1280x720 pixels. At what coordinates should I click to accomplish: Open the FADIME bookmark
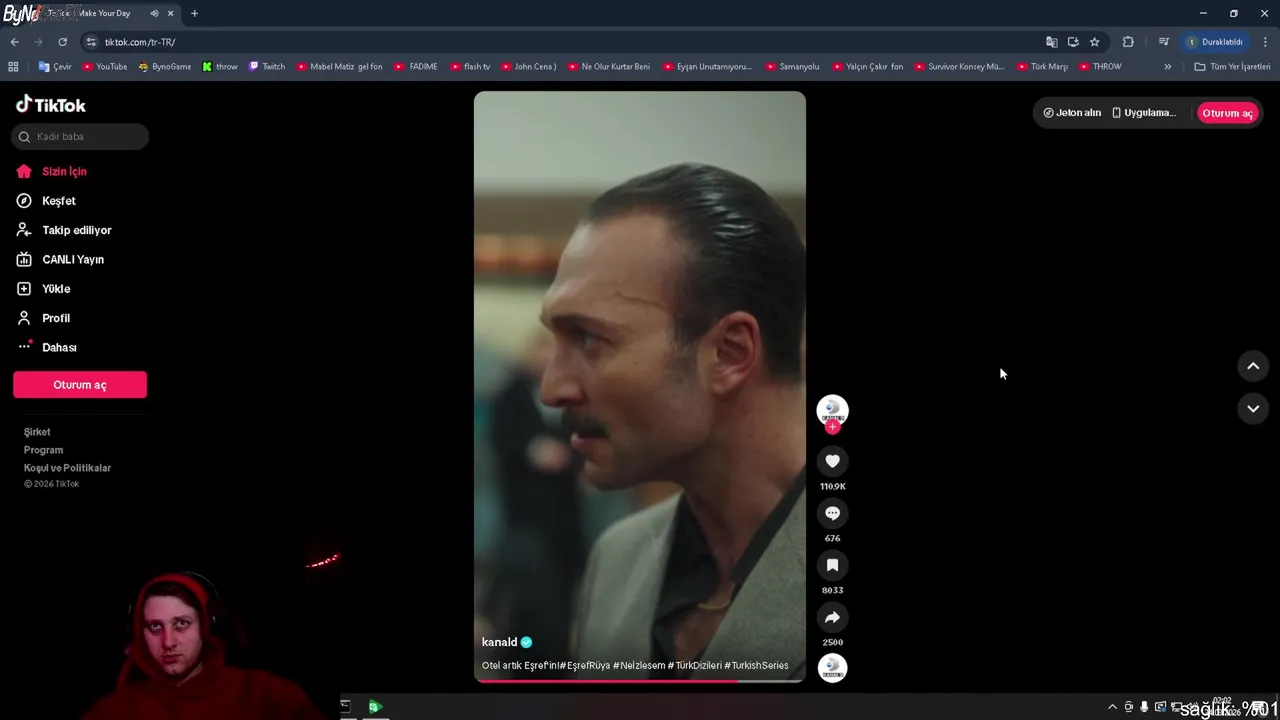[415, 67]
